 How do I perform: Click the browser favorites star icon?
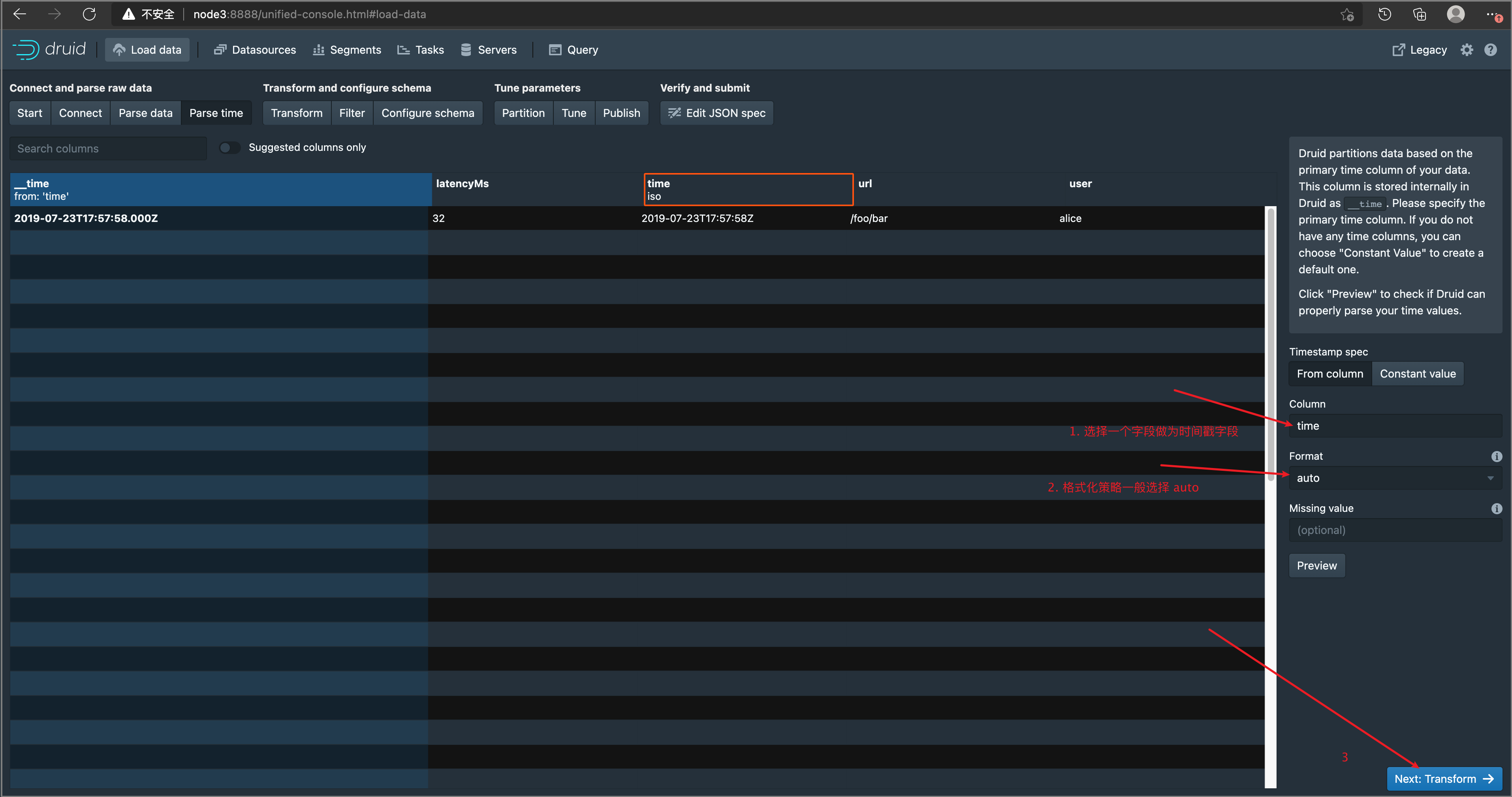pyautogui.click(x=1347, y=14)
